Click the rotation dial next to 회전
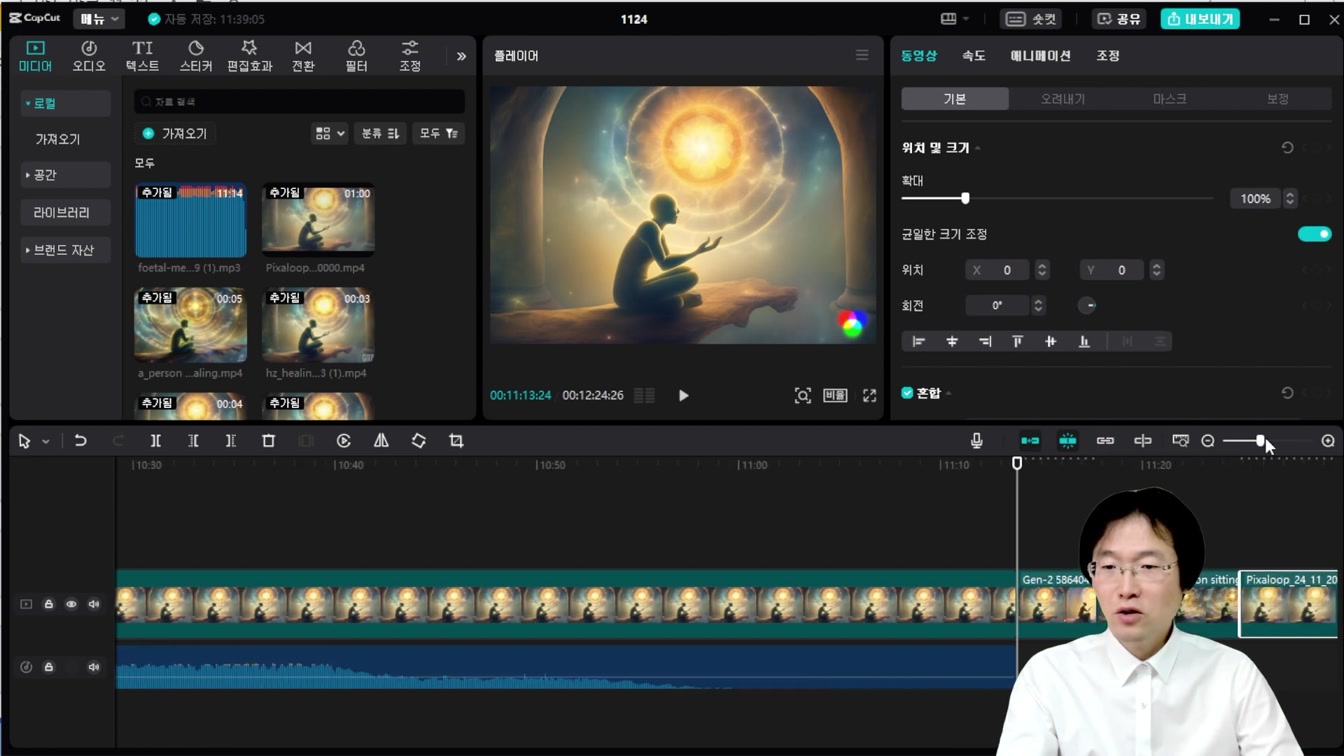The width and height of the screenshot is (1344, 756). click(x=1088, y=306)
